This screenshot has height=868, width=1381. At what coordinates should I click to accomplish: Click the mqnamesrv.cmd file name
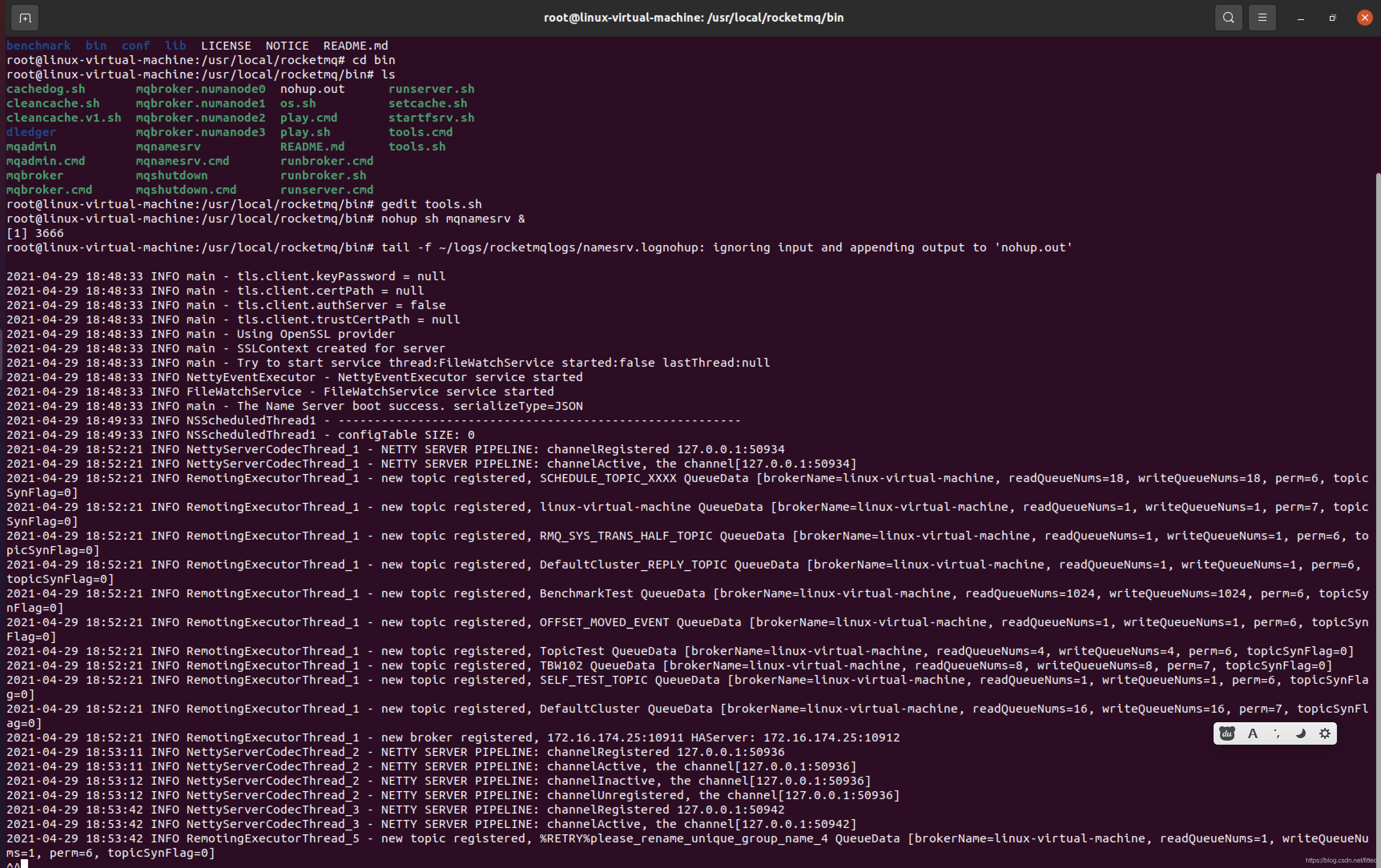pyautogui.click(x=182, y=161)
